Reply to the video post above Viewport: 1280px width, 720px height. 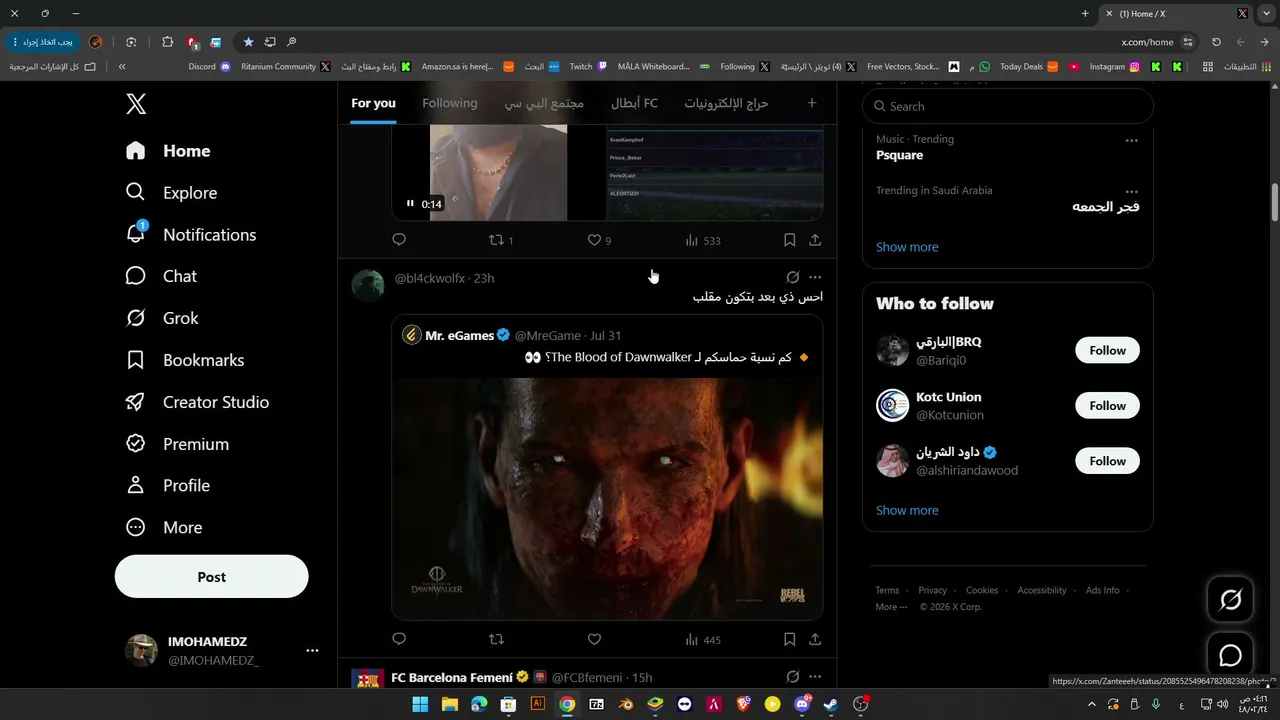tap(399, 240)
